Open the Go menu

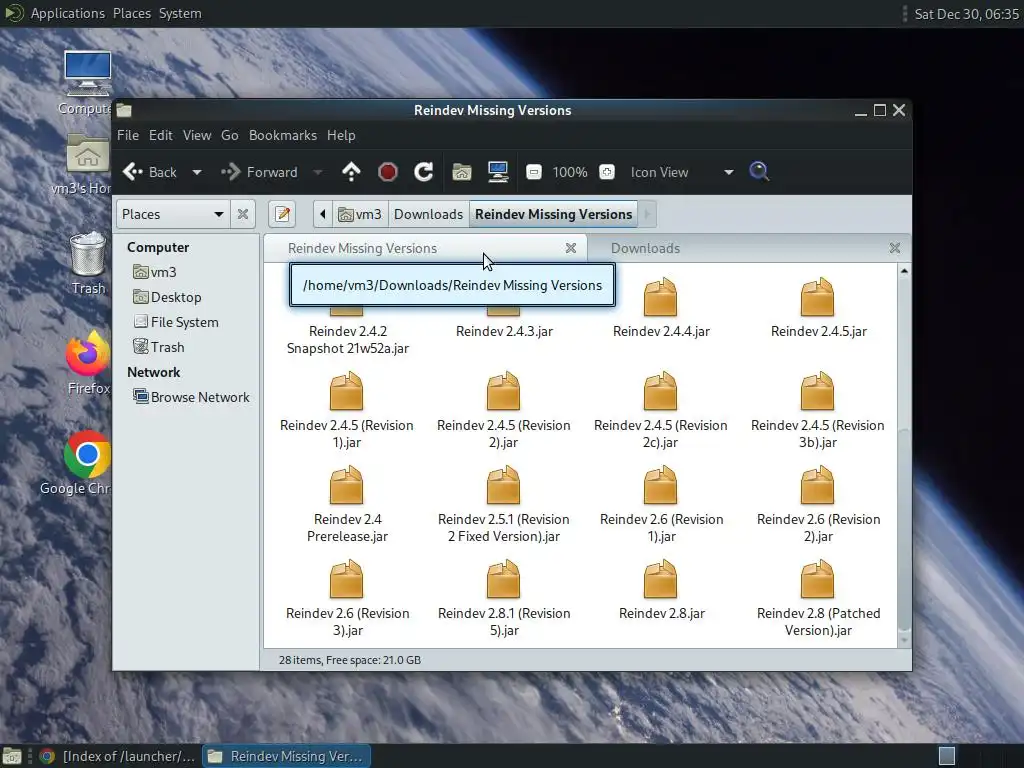pos(230,135)
